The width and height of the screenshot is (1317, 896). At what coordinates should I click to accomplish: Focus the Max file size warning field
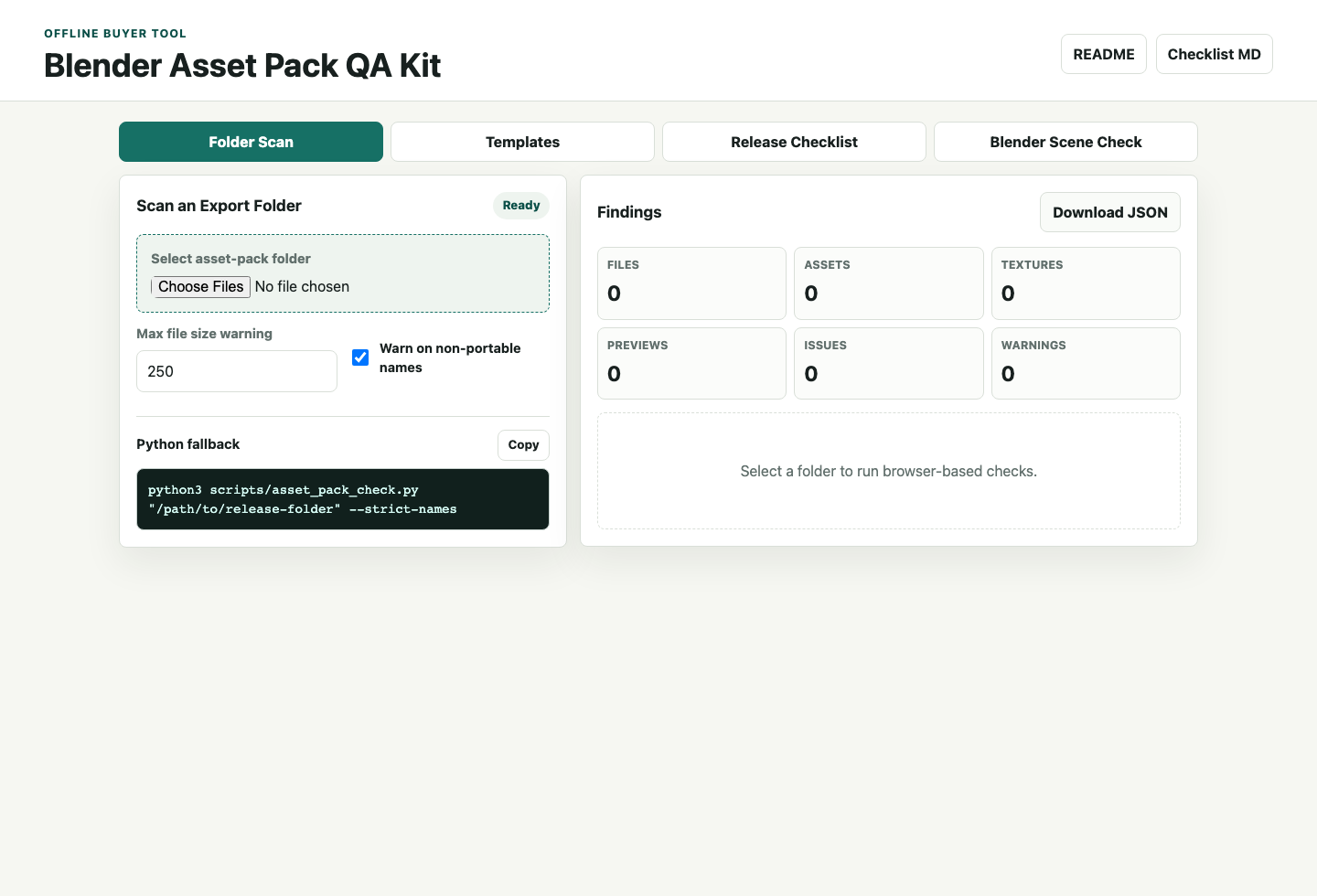coord(237,371)
